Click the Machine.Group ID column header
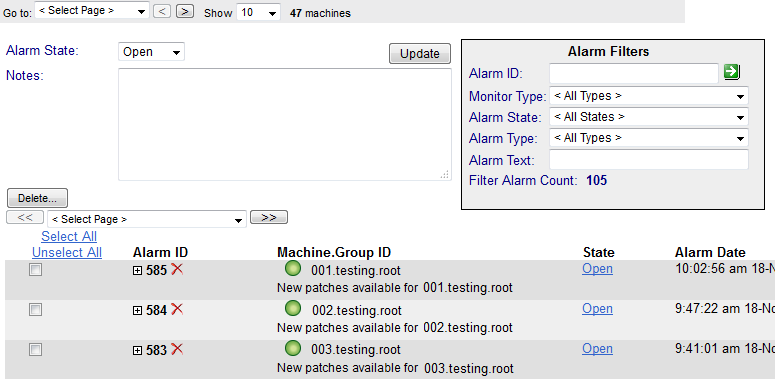The height and width of the screenshot is (379, 775). 334,253
